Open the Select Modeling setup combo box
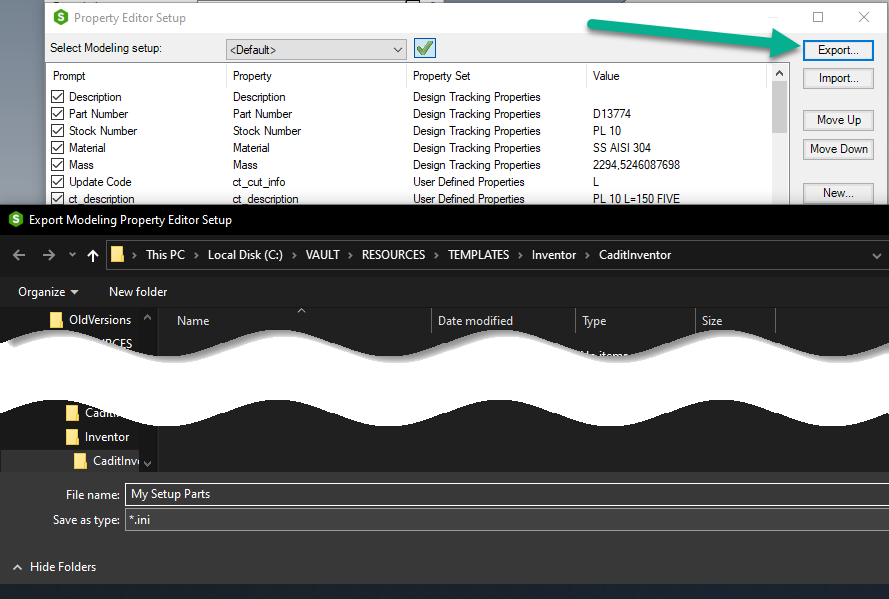The image size is (889, 599). coord(316,49)
